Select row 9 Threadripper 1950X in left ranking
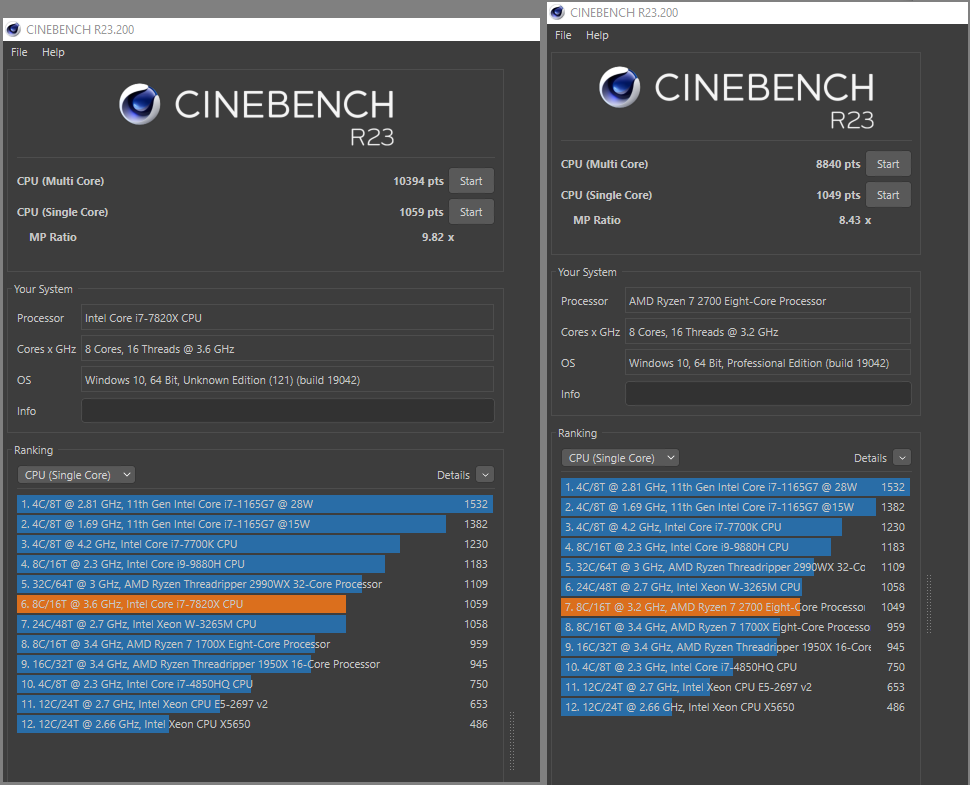Viewport: 970px width, 785px height. (255, 664)
